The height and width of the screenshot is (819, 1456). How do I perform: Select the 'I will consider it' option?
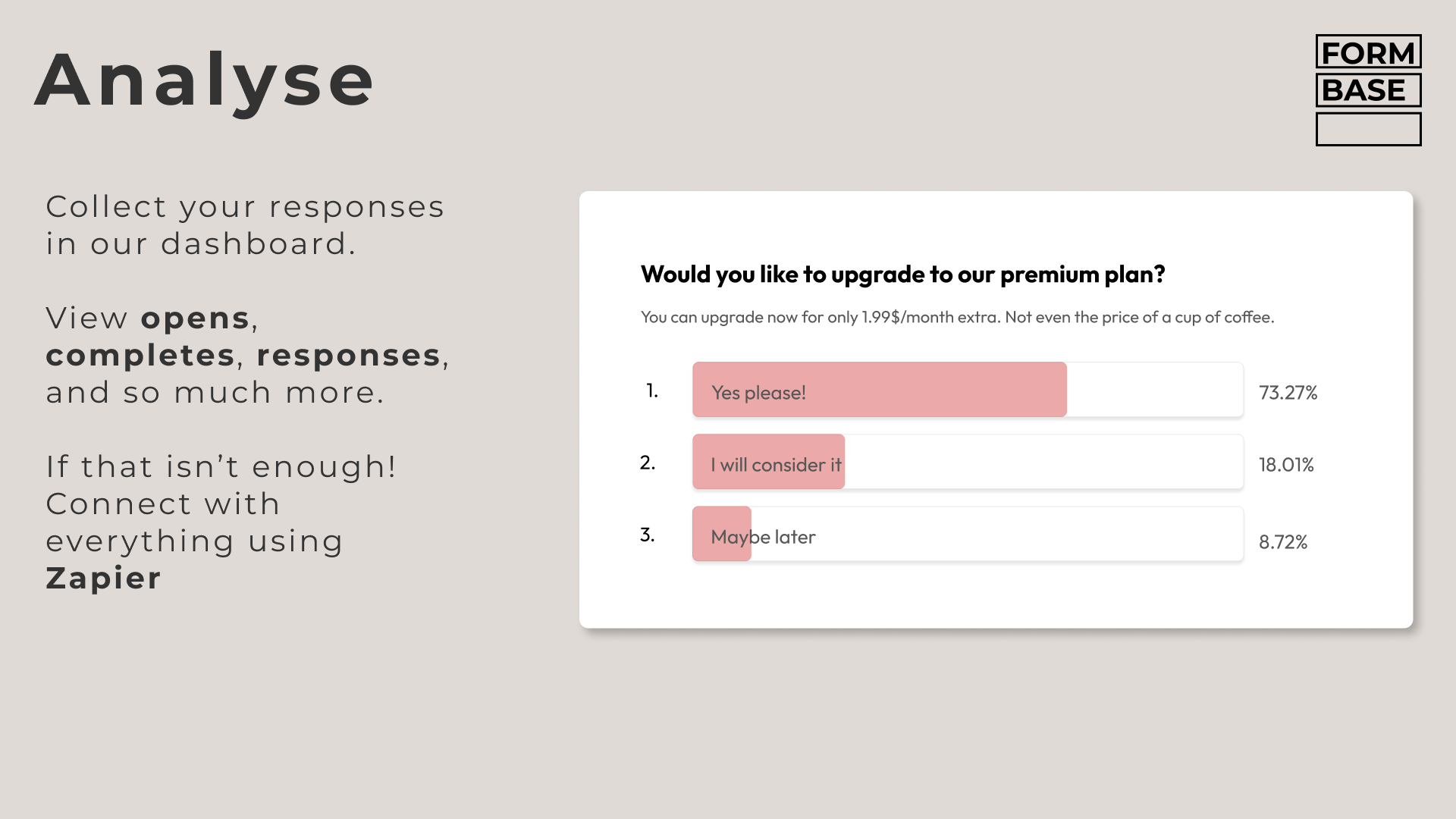[968, 462]
